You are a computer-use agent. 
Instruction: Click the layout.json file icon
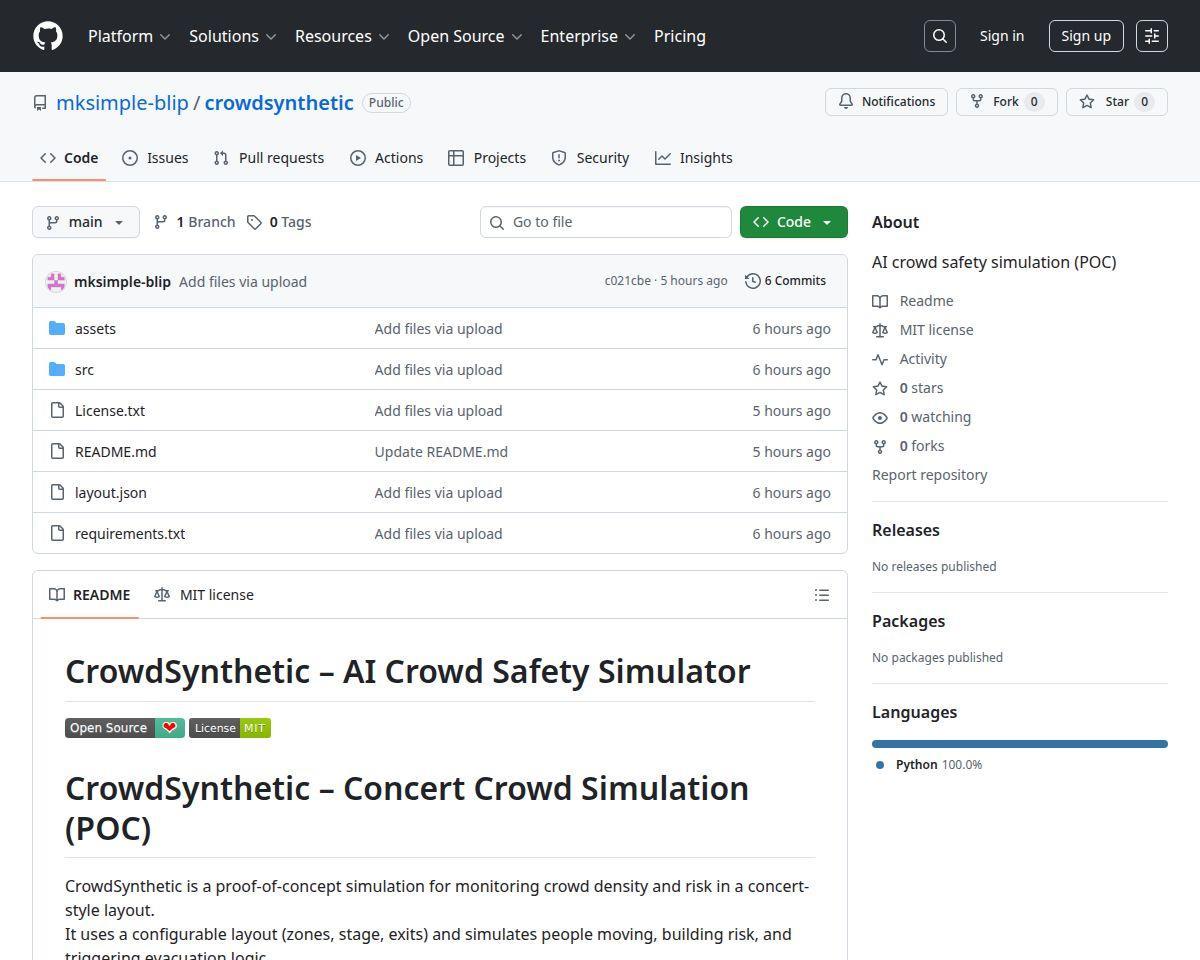[x=57, y=493]
